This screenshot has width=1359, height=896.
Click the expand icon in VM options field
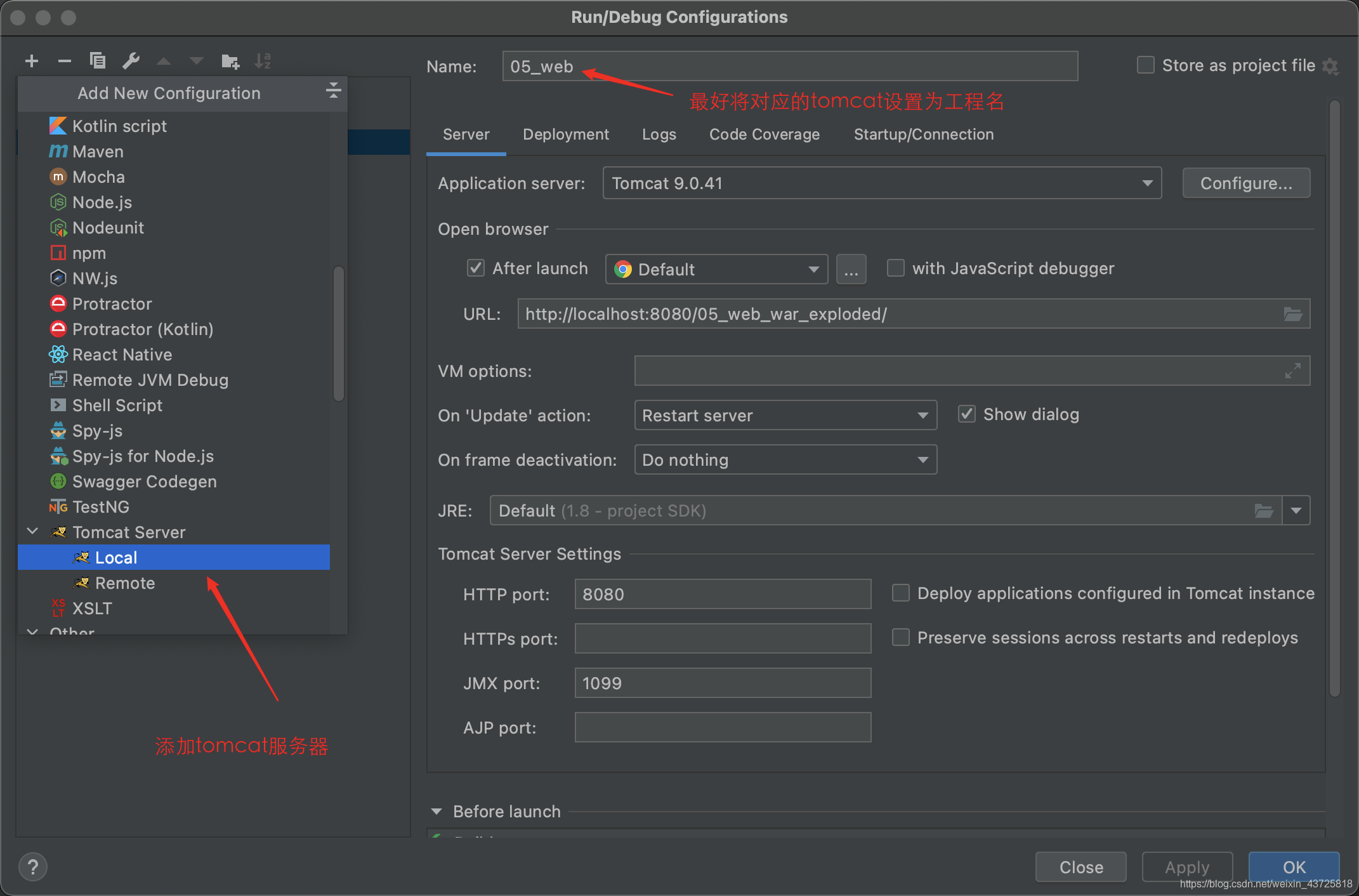click(1292, 371)
